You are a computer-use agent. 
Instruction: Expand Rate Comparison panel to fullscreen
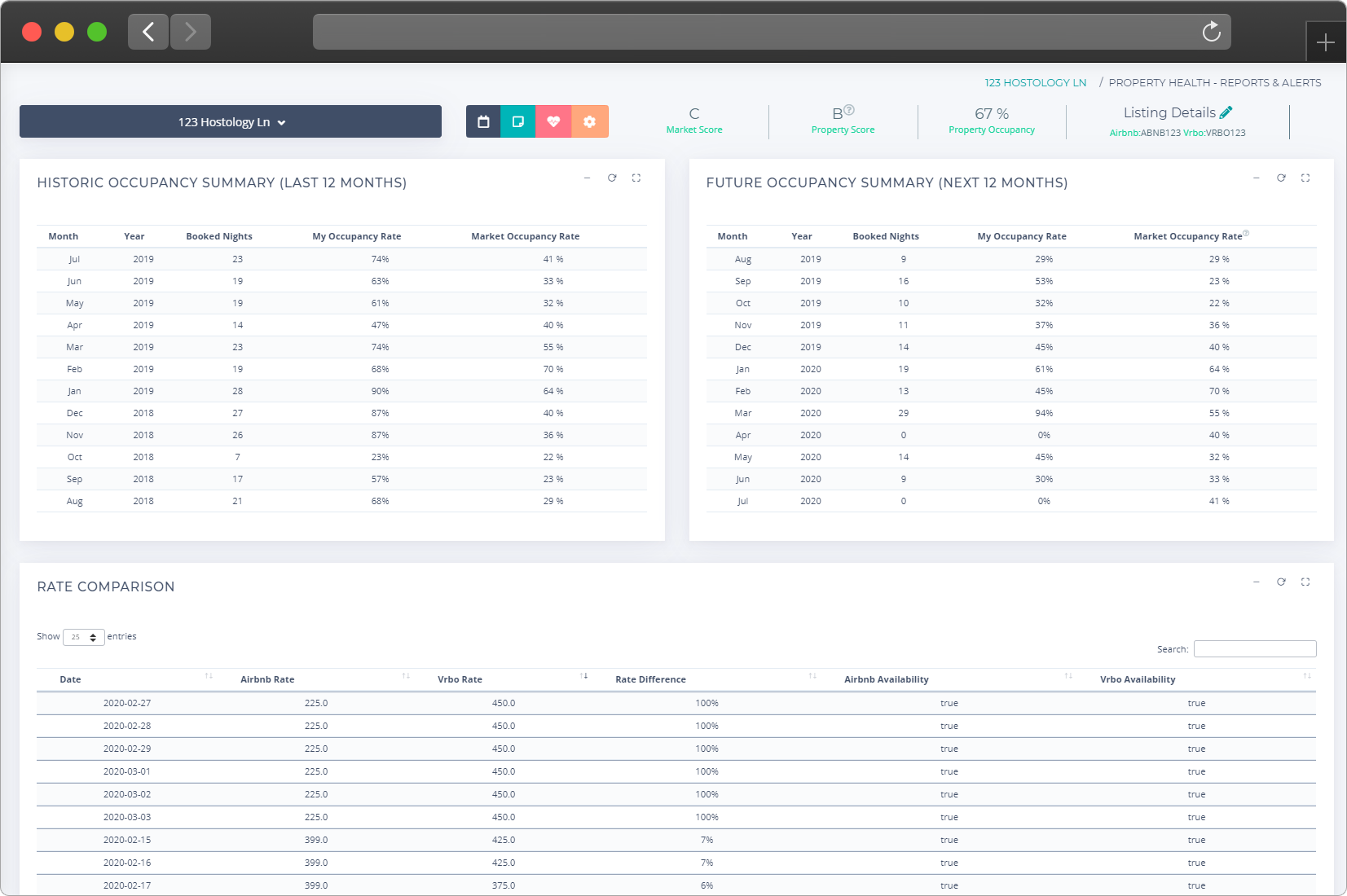pos(1305,582)
